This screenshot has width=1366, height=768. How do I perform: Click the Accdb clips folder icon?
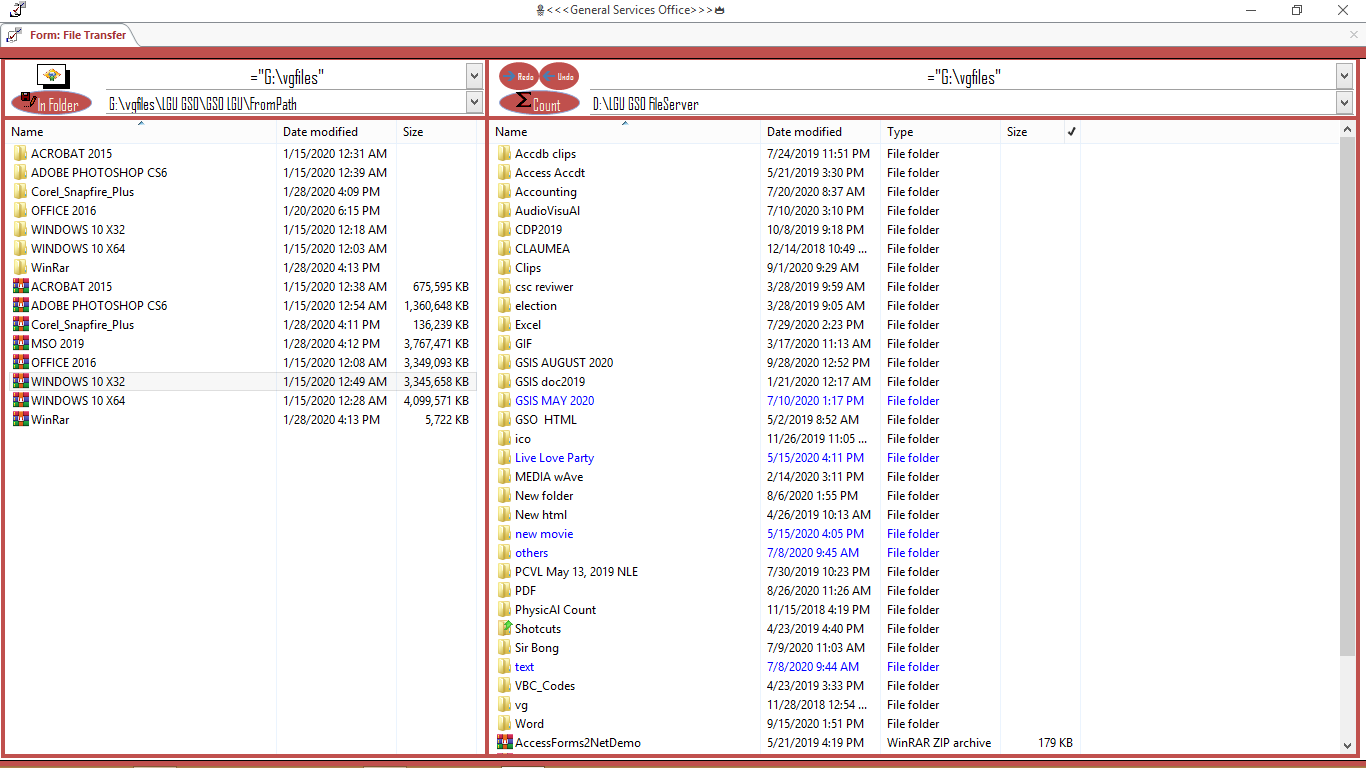coord(504,154)
